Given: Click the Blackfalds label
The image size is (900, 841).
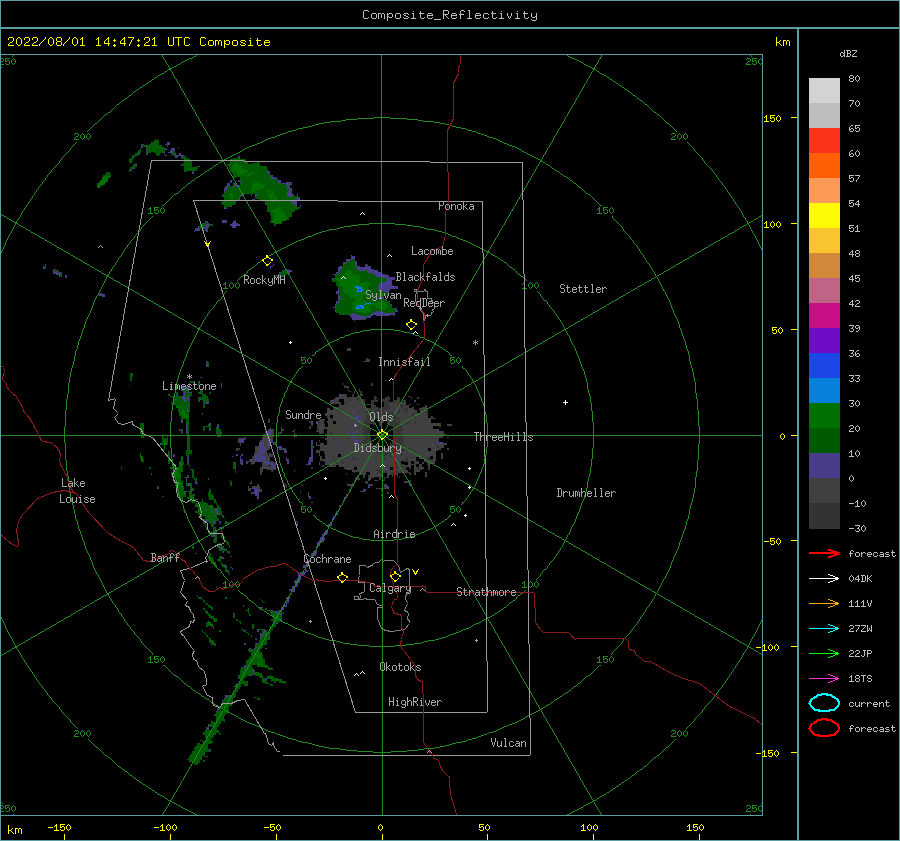Looking at the screenshot, I should pyautogui.click(x=425, y=277).
